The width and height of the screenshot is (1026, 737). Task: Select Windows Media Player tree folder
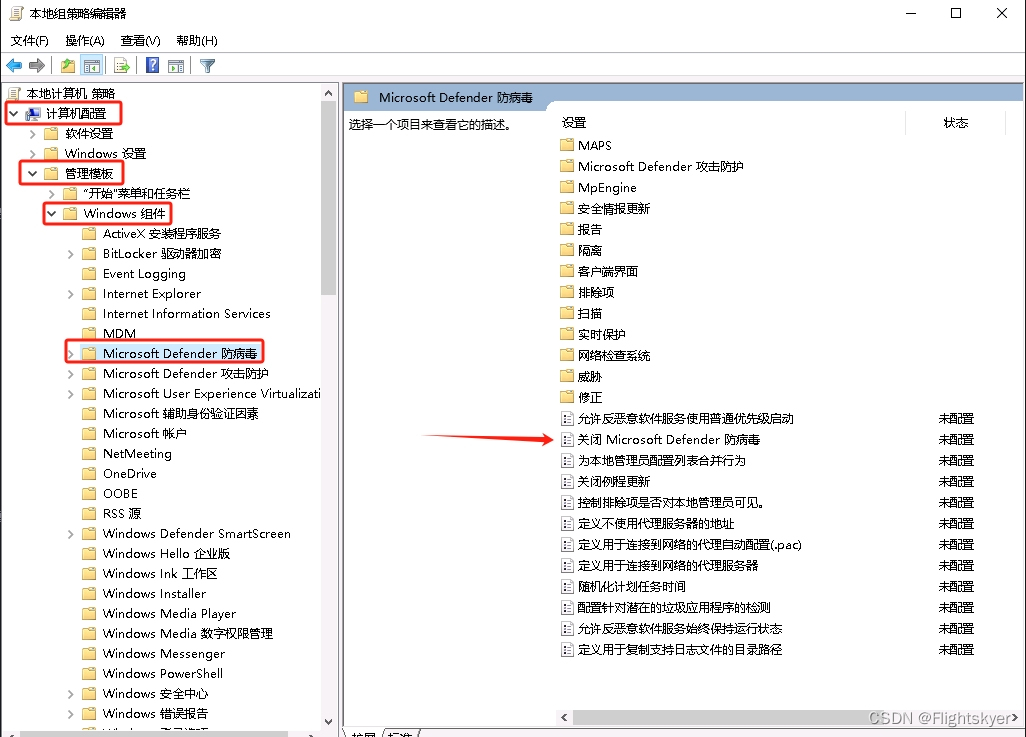(x=169, y=614)
